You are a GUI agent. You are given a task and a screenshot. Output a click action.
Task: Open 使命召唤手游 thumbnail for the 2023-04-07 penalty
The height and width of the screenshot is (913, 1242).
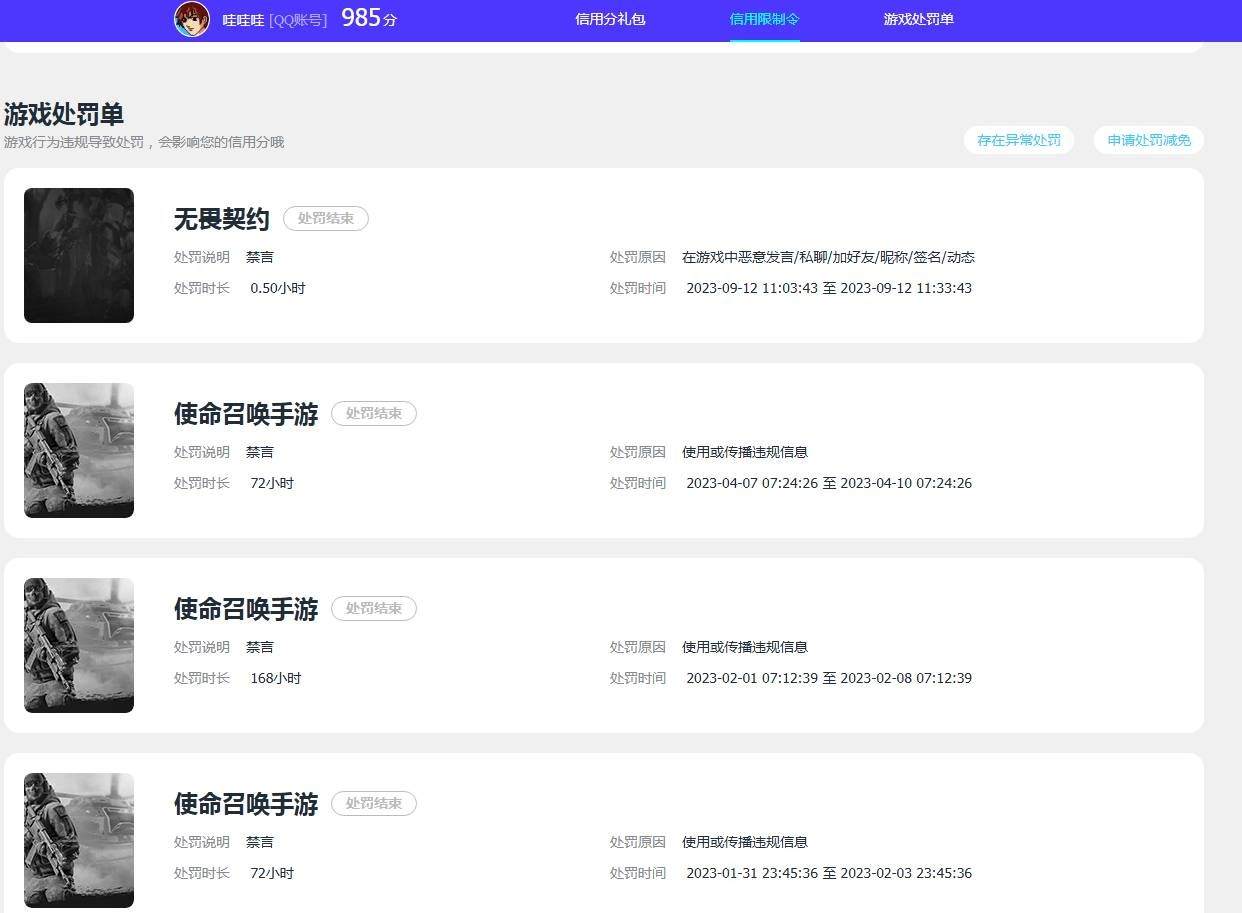coord(79,450)
